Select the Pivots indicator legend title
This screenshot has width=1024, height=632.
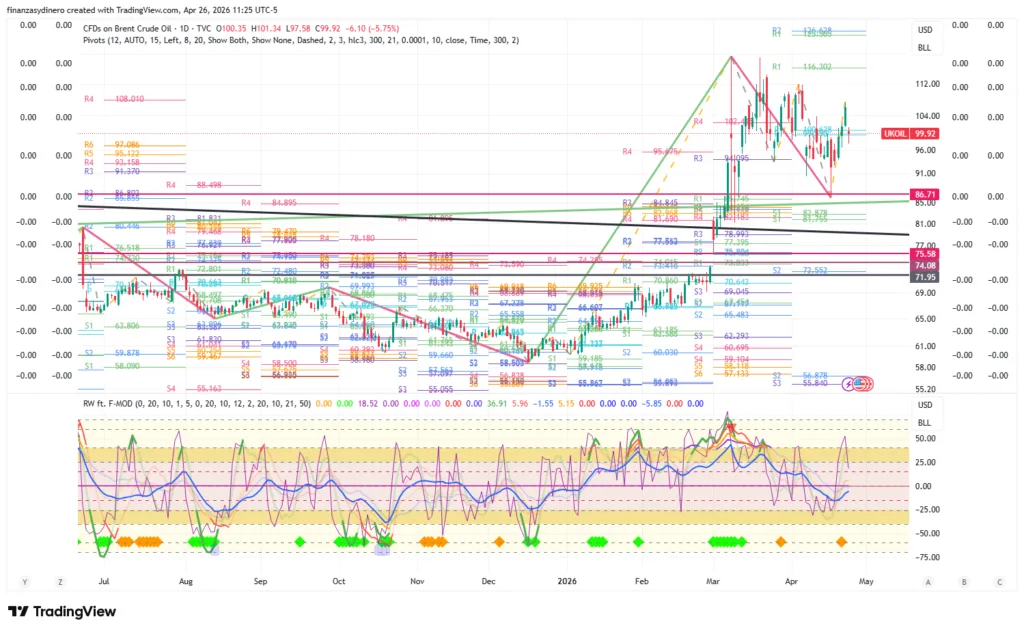[x=102, y=40]
